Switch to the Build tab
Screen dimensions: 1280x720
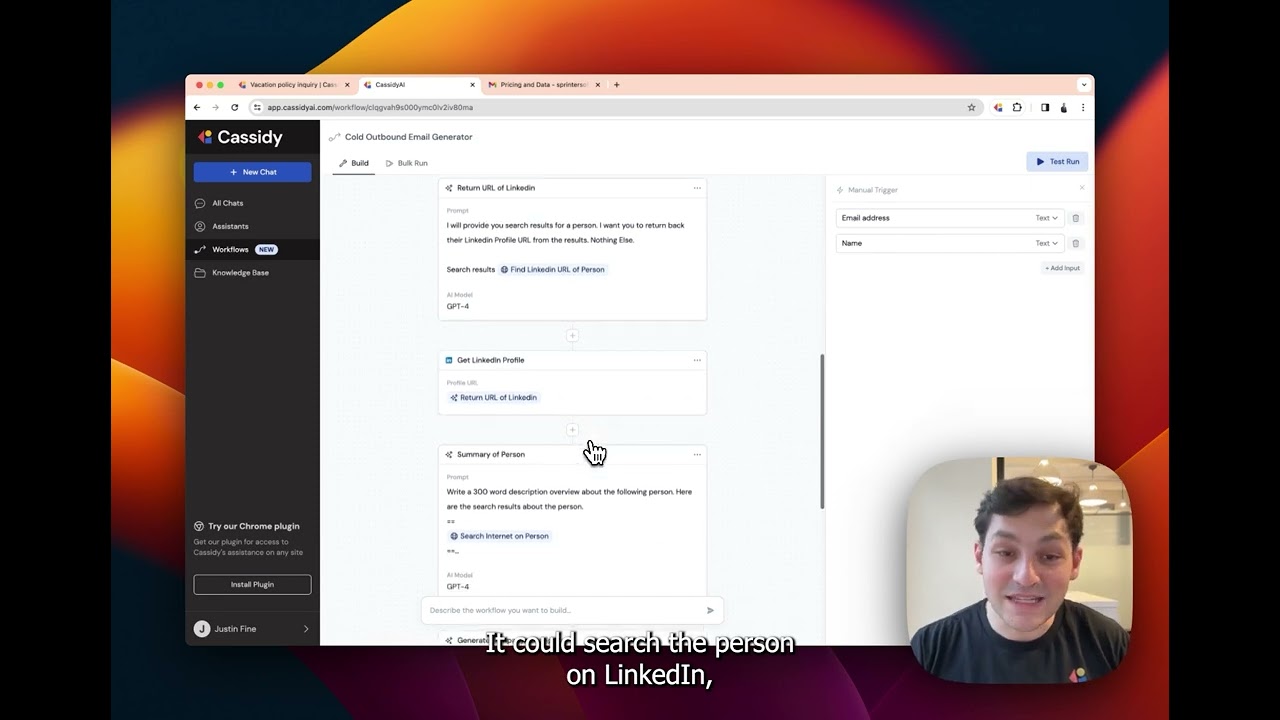click(x=353, y=163)
